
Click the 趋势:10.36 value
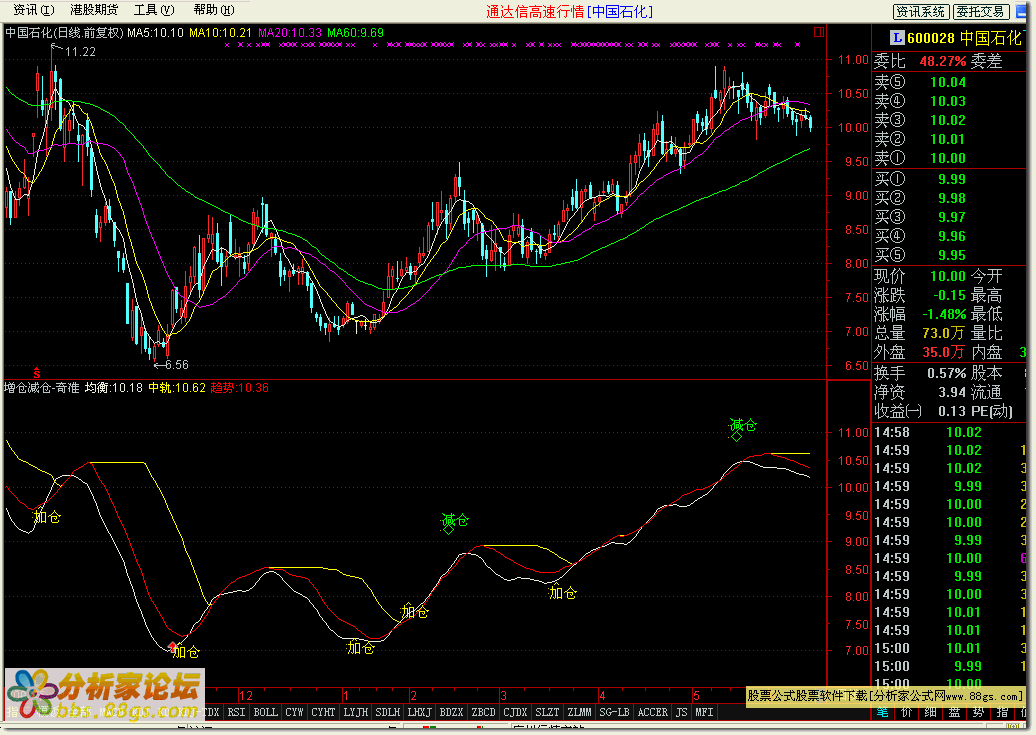240,388
